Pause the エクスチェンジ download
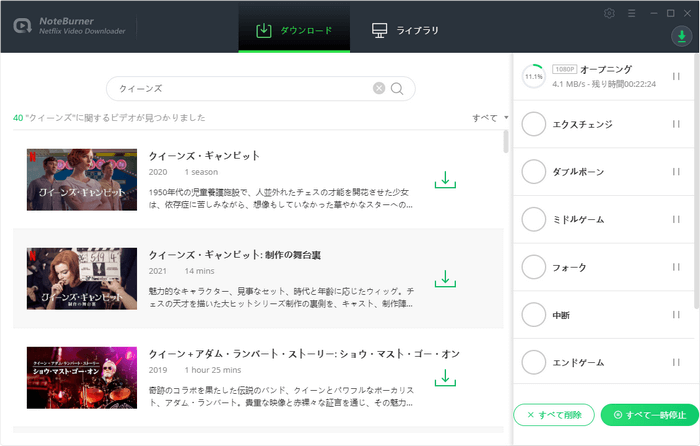This screenshot has width=700, height=446. click(676, 124)
